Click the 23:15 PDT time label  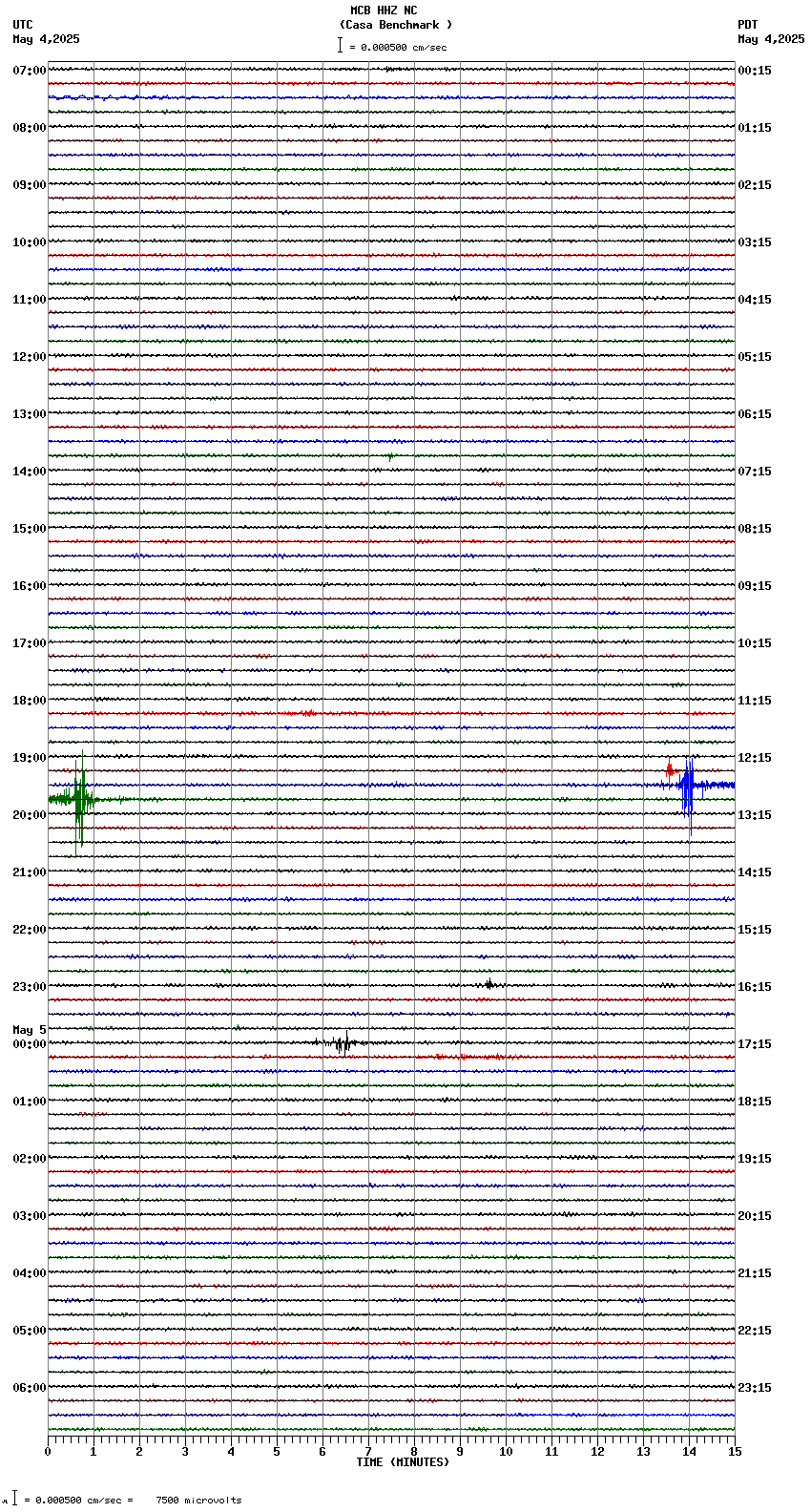pos(755,1388)
